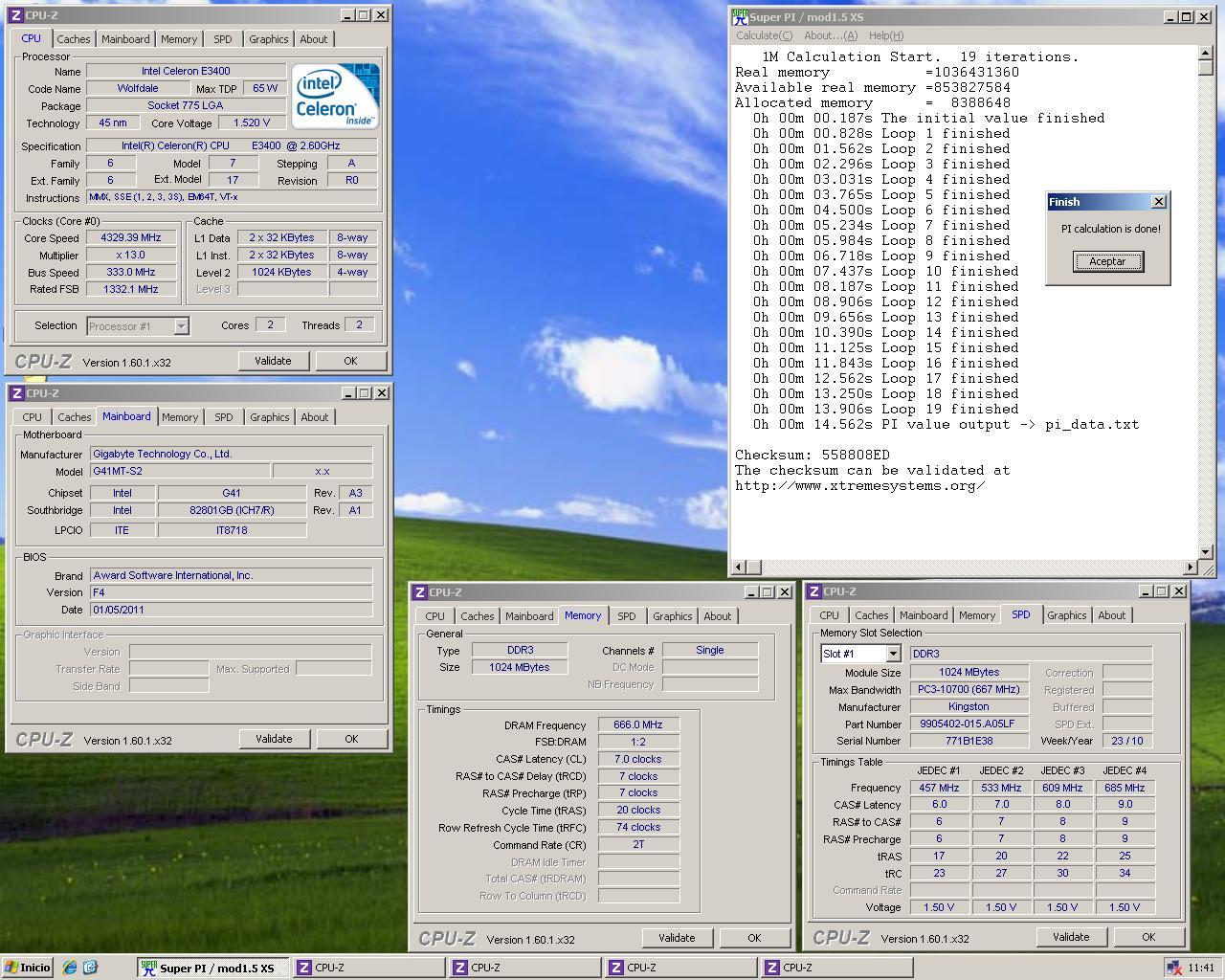Open Calculate menu in Super PI
Image resolution: width=1225 pixels, height=980 pixels.
click(x=764, y=35)
